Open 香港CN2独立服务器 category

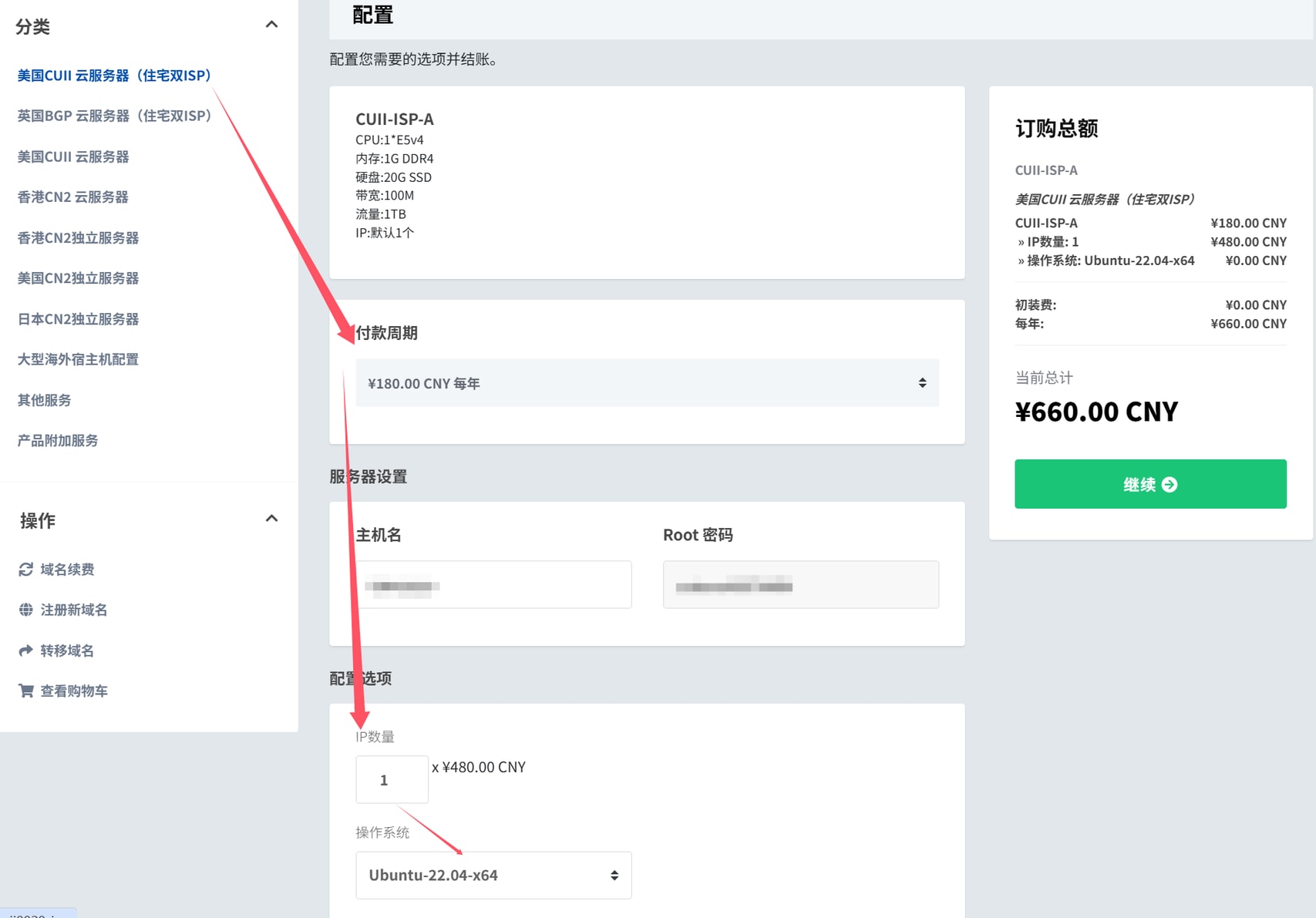click(x=78, y=238)
